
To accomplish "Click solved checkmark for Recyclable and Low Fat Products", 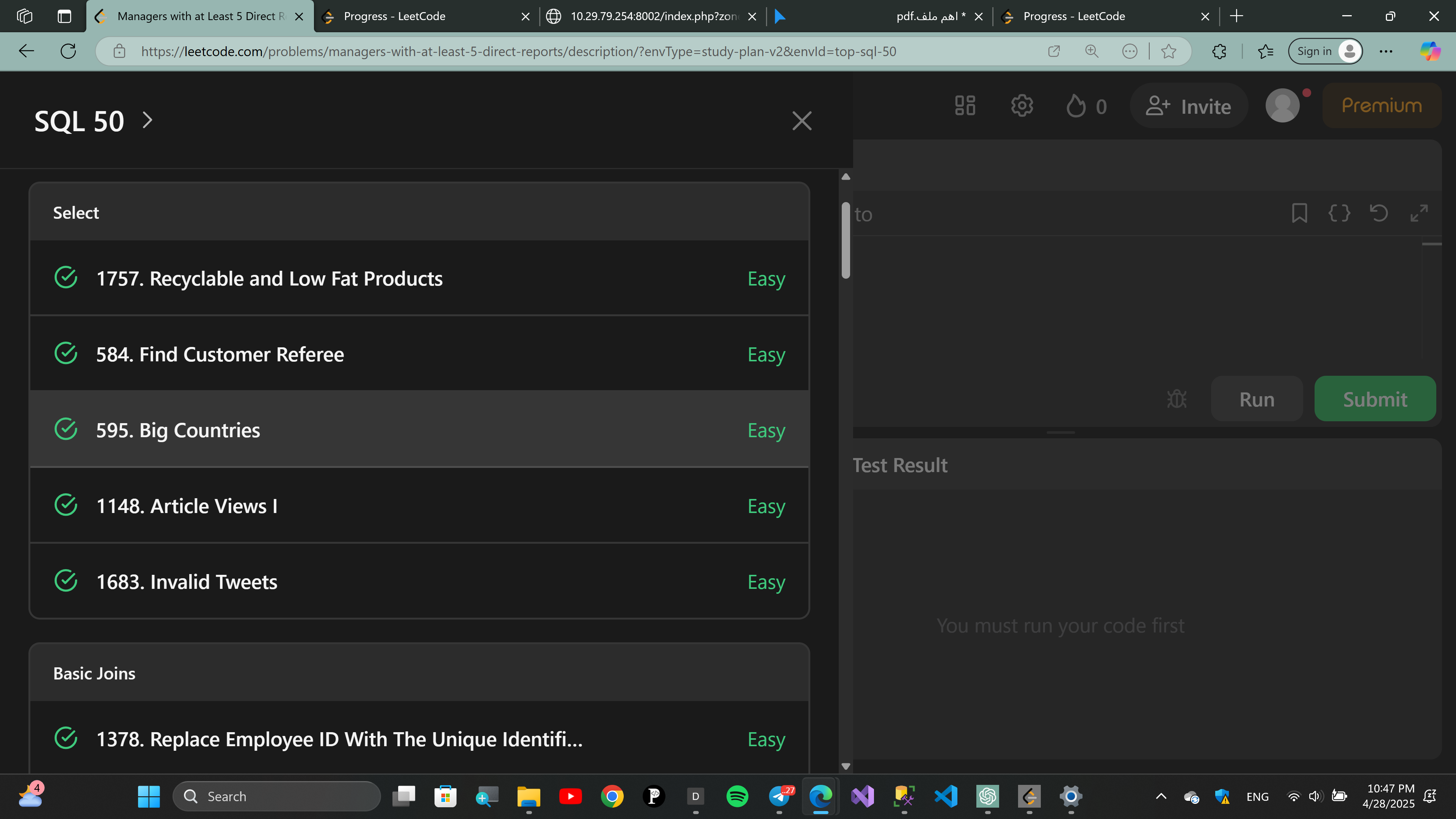I will click(x=66, y=278).
